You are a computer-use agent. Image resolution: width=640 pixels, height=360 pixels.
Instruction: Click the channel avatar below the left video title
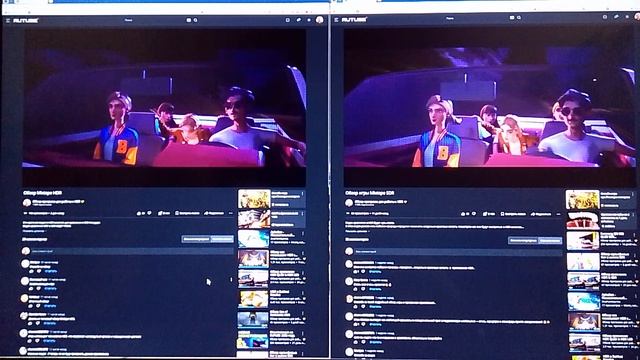pos(27,202)
